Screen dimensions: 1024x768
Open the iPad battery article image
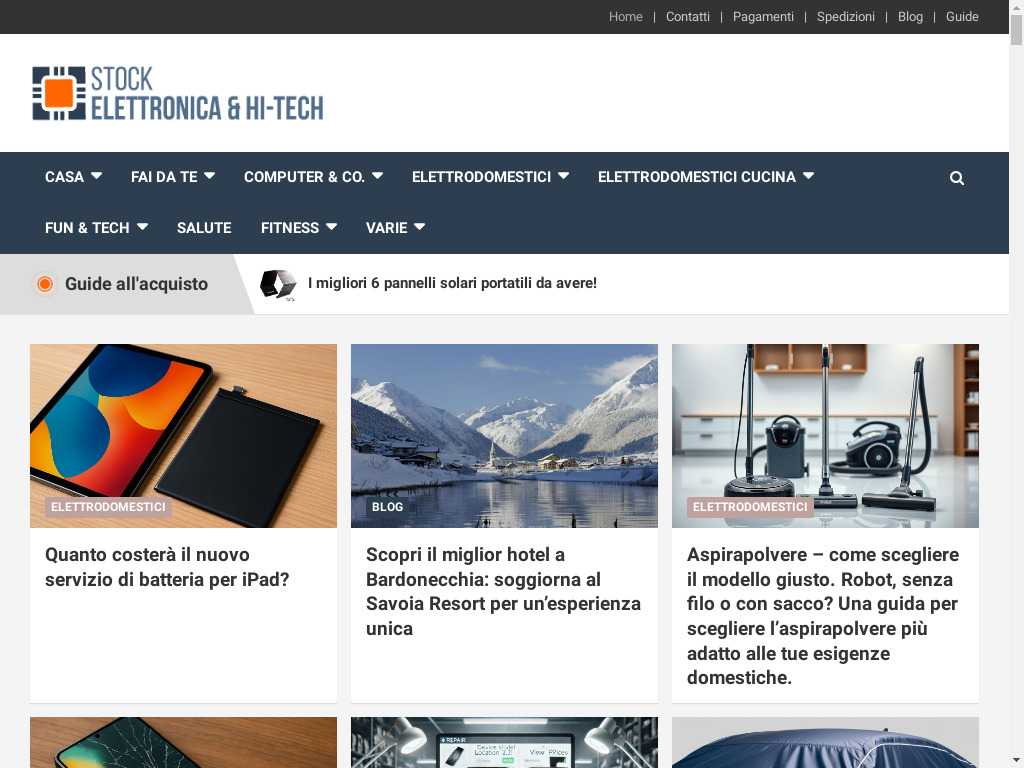point(184,436)
